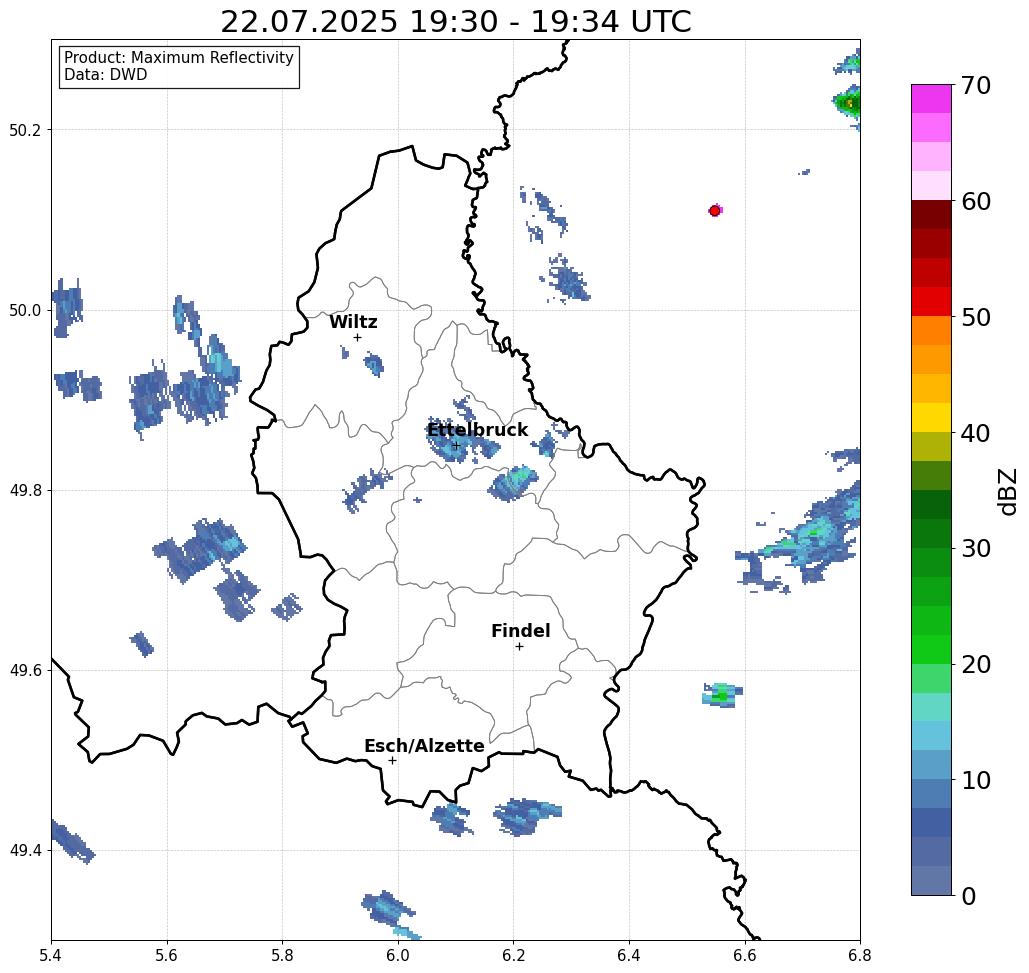The height and width of the screenshot is (973, 1029).
Task: Click the plus marker below Wiltz
Action: (x=357, y=338)
